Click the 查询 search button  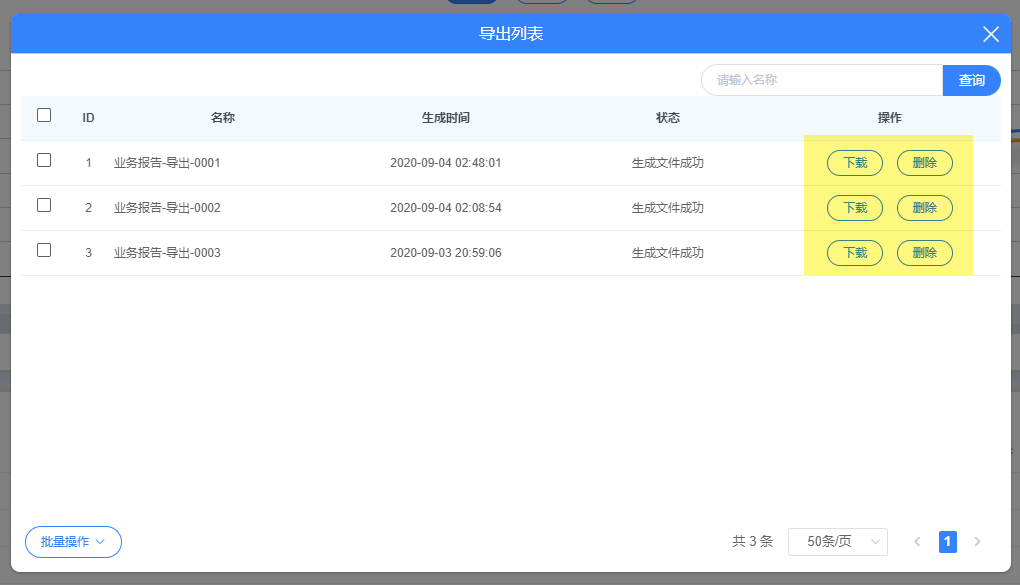[971, 80]
